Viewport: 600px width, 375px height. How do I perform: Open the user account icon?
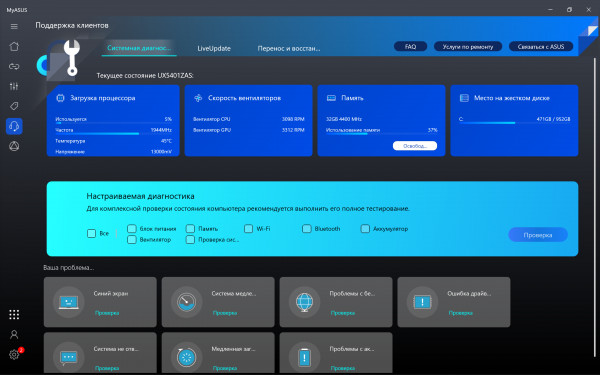(14, 334)
